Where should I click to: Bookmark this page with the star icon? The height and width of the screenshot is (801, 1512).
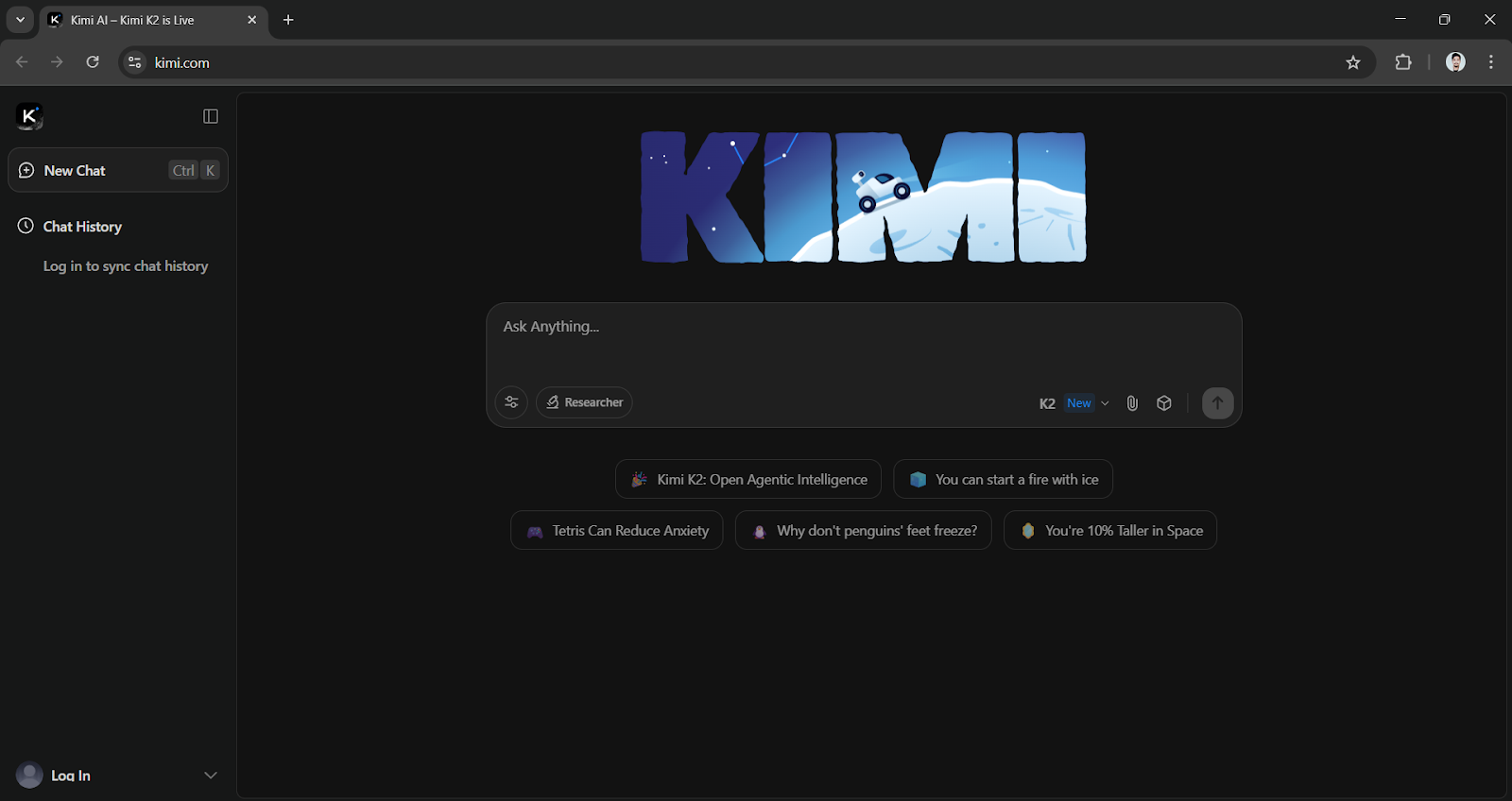(1353, 62)
